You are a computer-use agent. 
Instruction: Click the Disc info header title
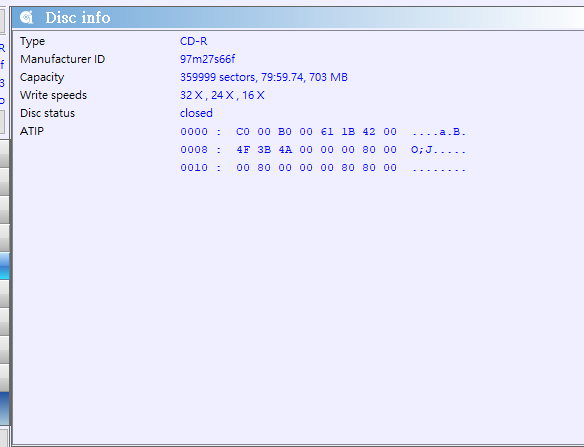tap(78, 18)
